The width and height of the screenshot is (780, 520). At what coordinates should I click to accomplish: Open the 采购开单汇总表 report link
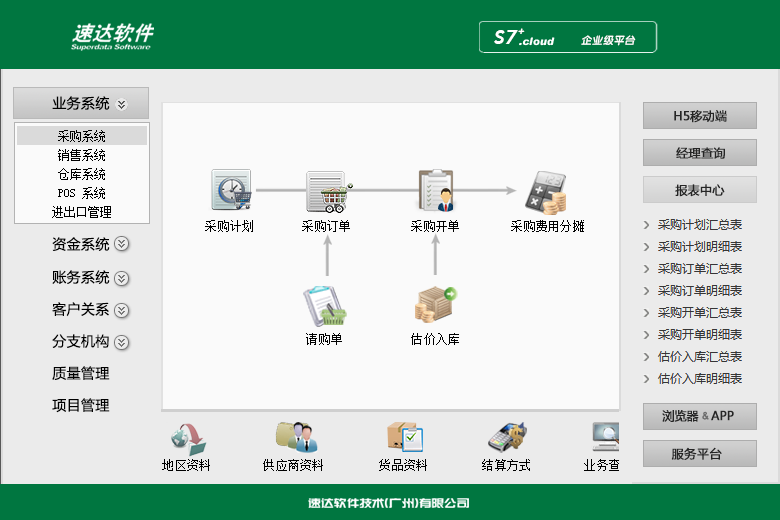tap(699, 312)
